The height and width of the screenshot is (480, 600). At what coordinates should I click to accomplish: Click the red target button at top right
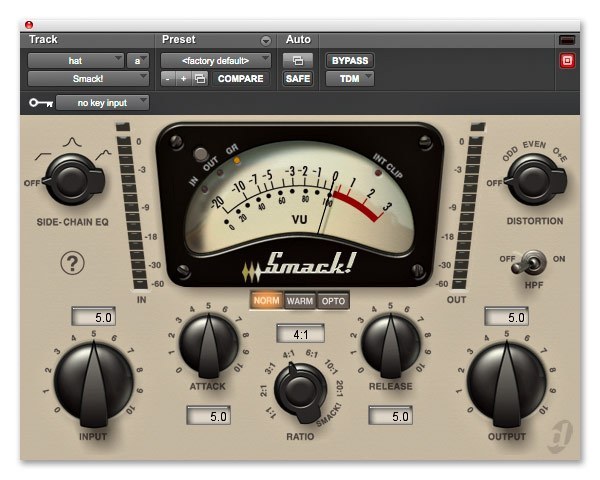pyautogui.click(x=568, y=61)
